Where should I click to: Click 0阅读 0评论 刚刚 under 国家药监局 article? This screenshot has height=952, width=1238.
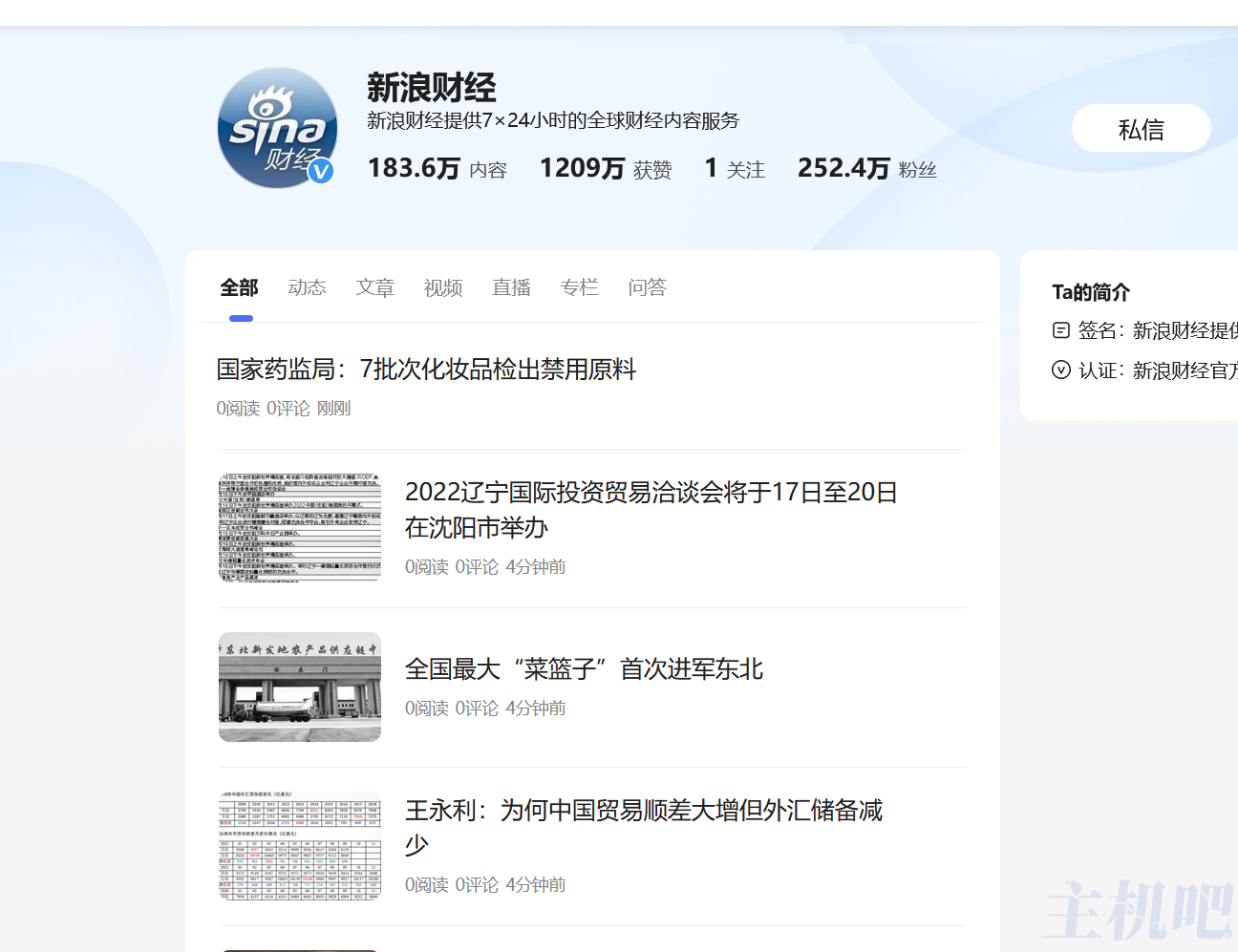coord(284,409)
